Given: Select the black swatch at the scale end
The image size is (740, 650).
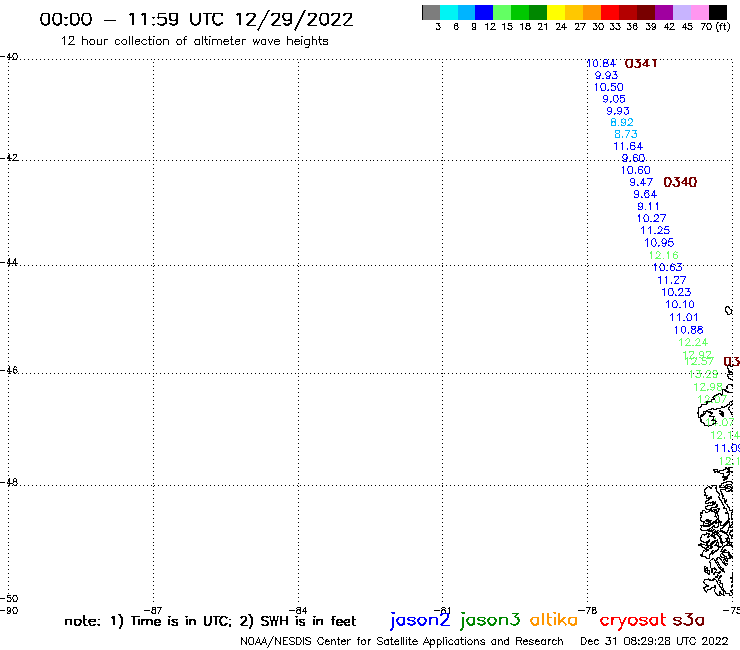Looking at the screenshot, I should 717,12.
